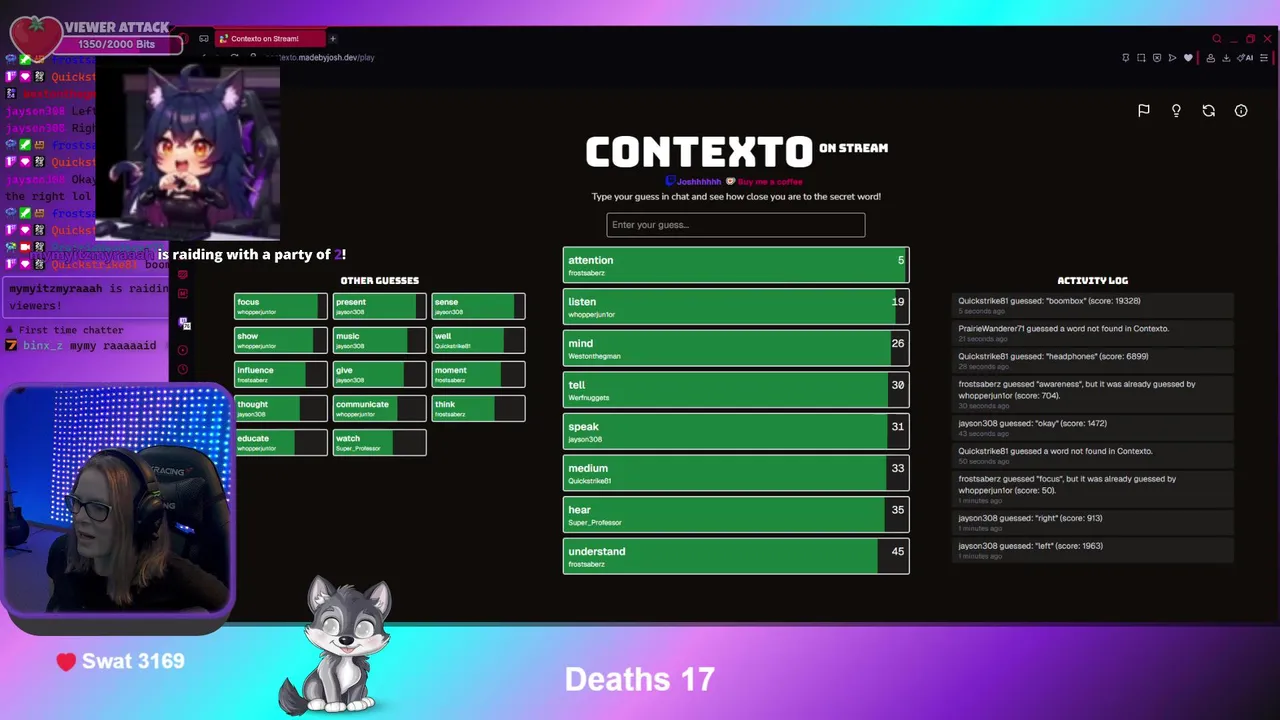The height and width of the screenshot is (720, 1280).
Task: Click the mind guess bar scored 26
Action: [x=736, y=348]
